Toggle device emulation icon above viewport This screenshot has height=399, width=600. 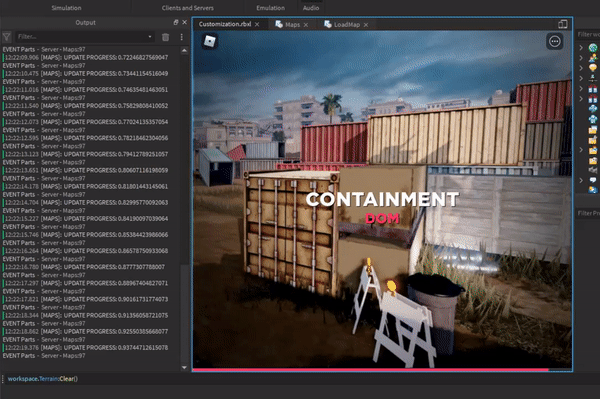(x=562, y=24)
